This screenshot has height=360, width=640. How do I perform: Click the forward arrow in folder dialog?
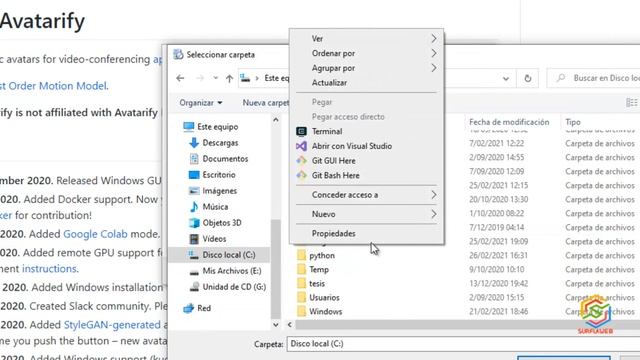tap(200, 78)
